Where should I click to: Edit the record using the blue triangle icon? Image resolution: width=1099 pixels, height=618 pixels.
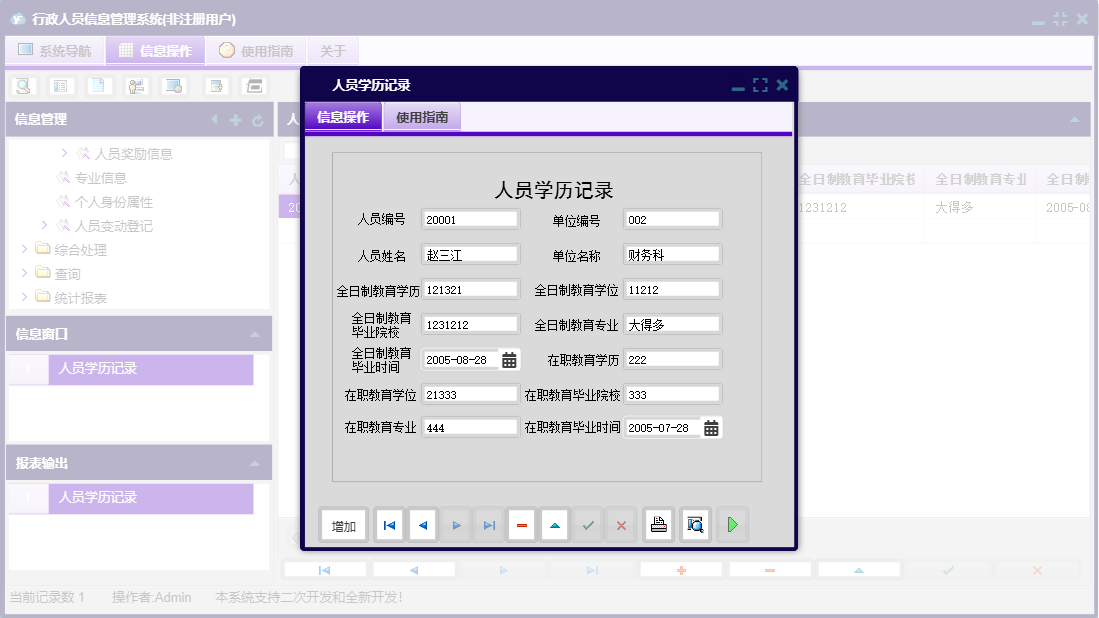[x=554, y=524]
